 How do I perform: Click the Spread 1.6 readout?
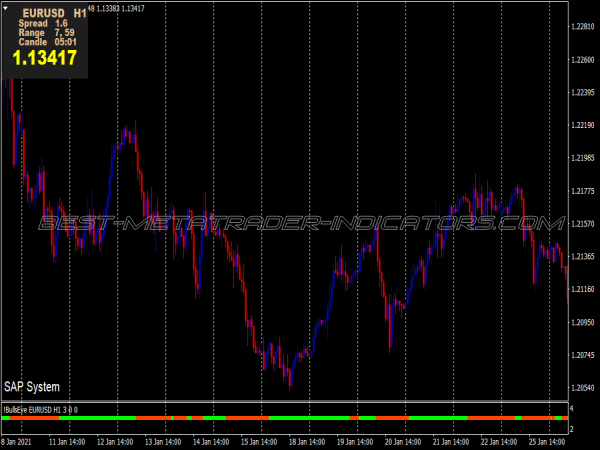click(x=43, y=23)
